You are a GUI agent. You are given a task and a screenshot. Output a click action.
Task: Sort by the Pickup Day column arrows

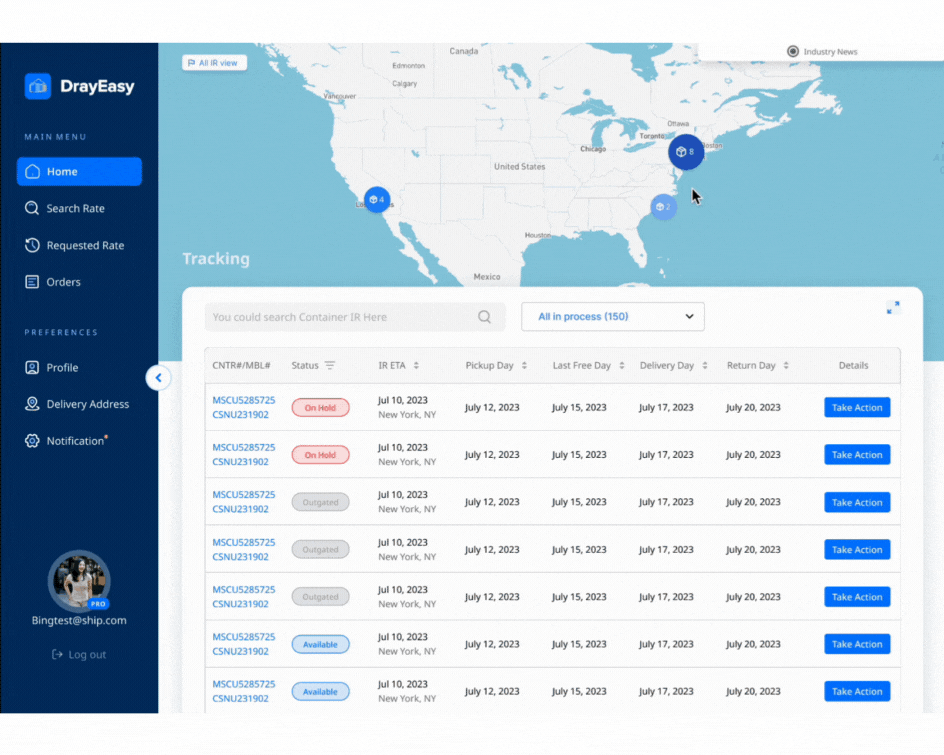tap(524, 365)
